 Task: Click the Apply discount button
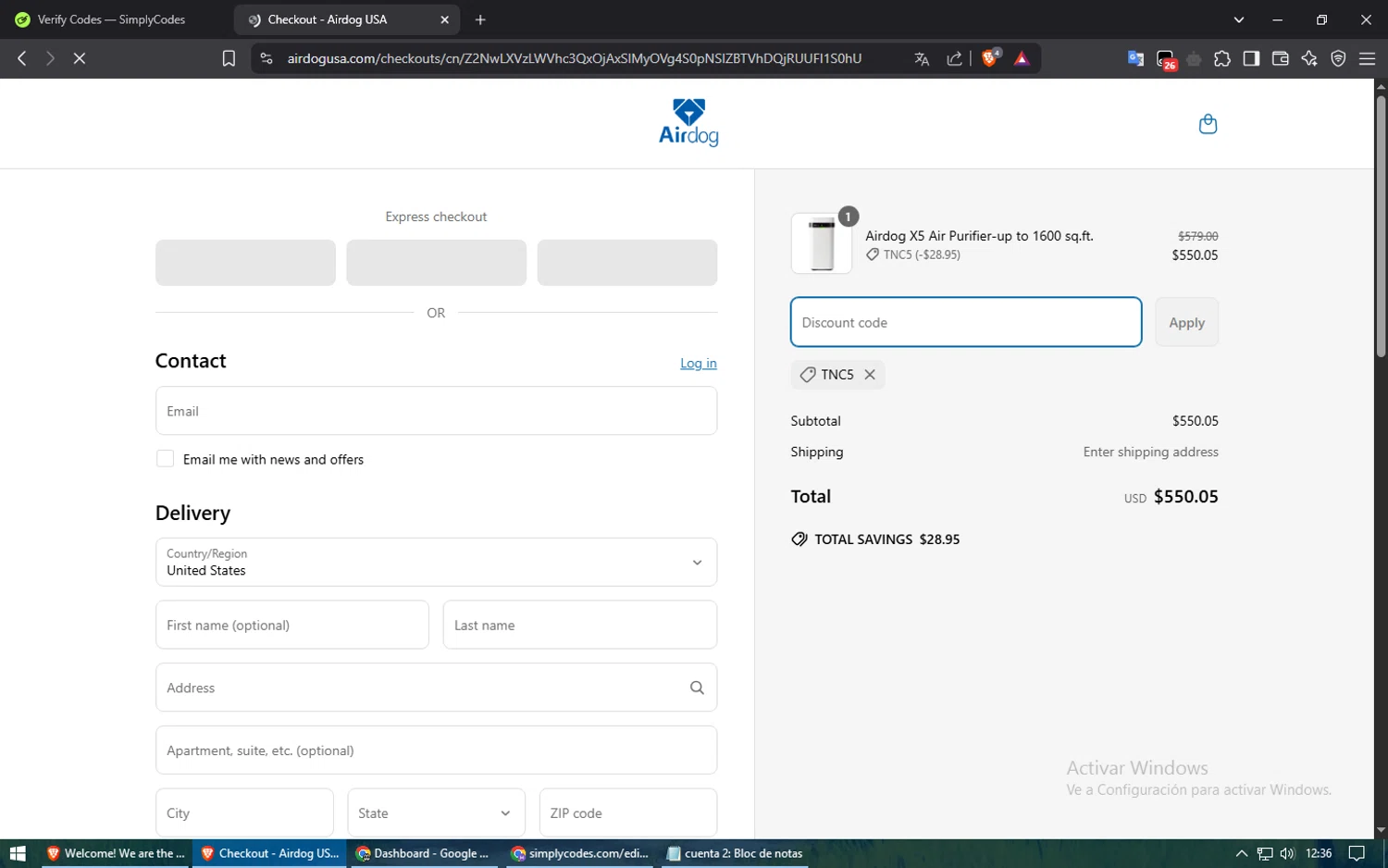(x=1186, y=322)
